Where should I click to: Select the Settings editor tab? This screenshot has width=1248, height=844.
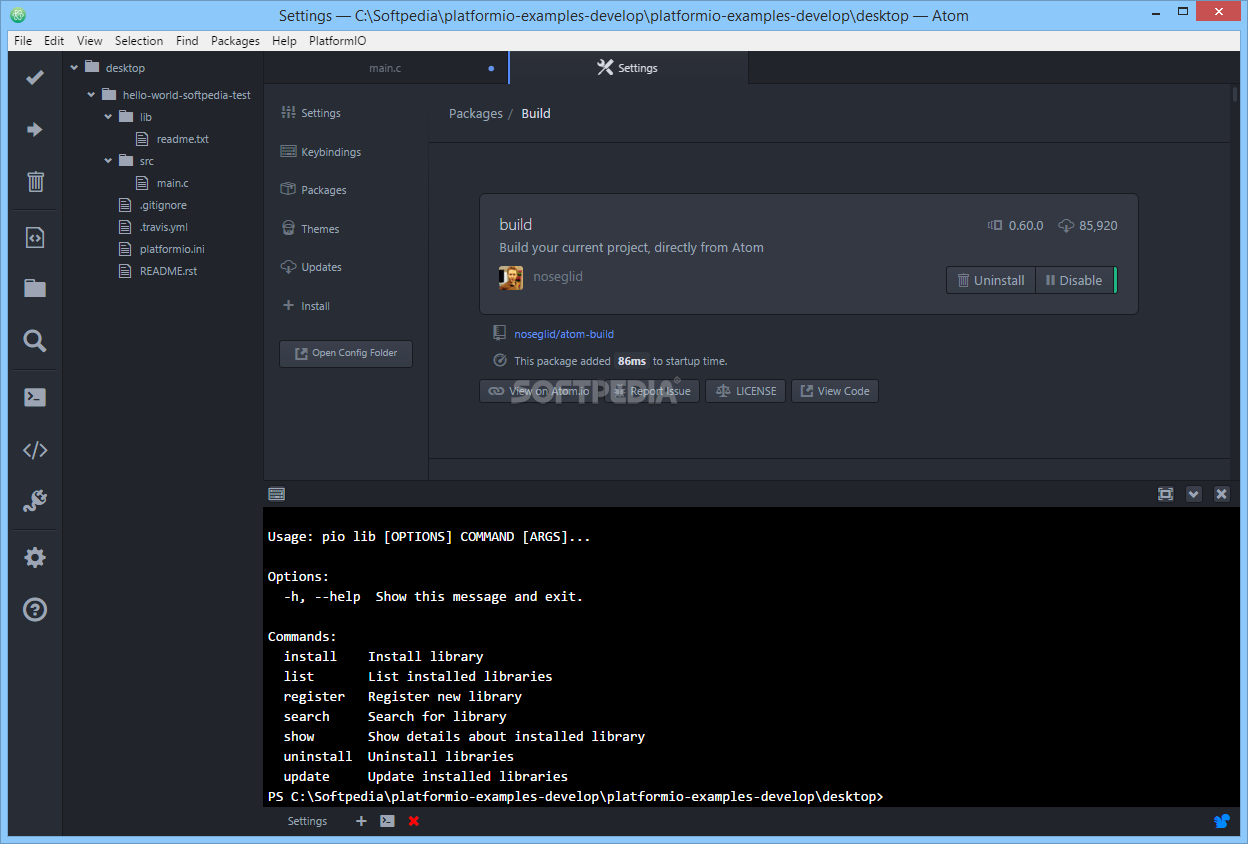coord(628,68)
